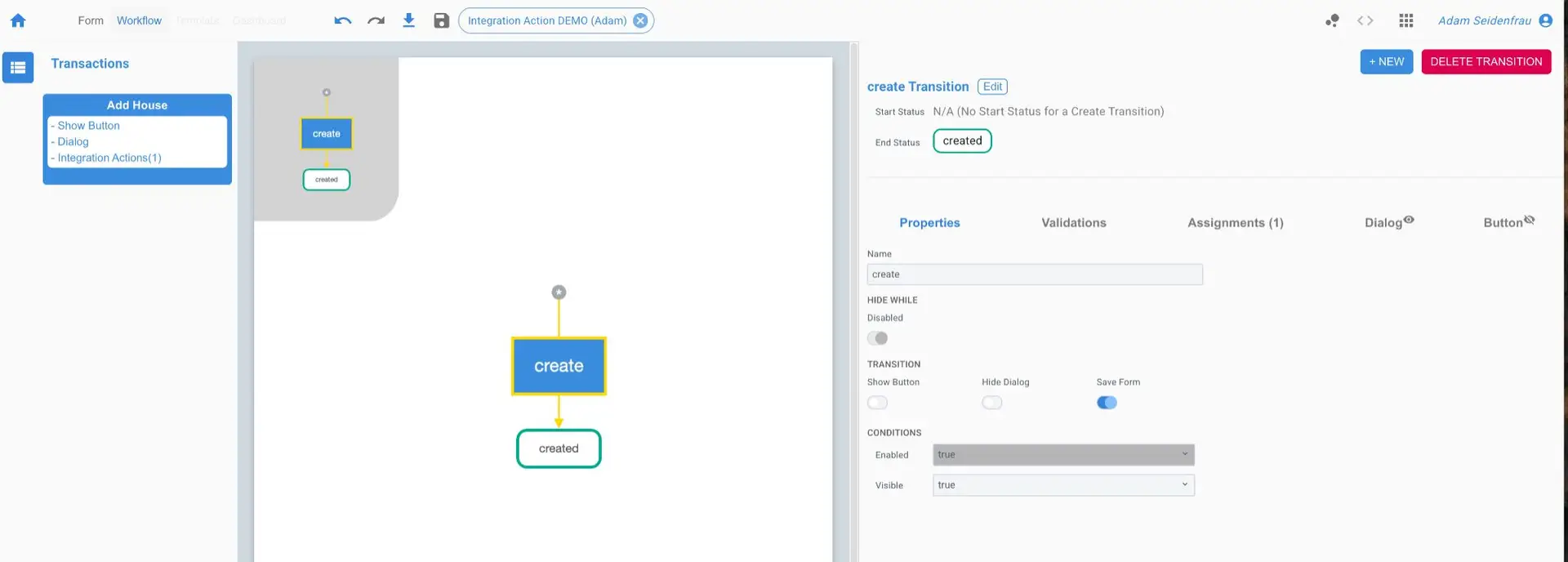The width and height of the screenshot is (1568, 562).
Task: Open the Form tab
Action: click(x=91, y=20)
